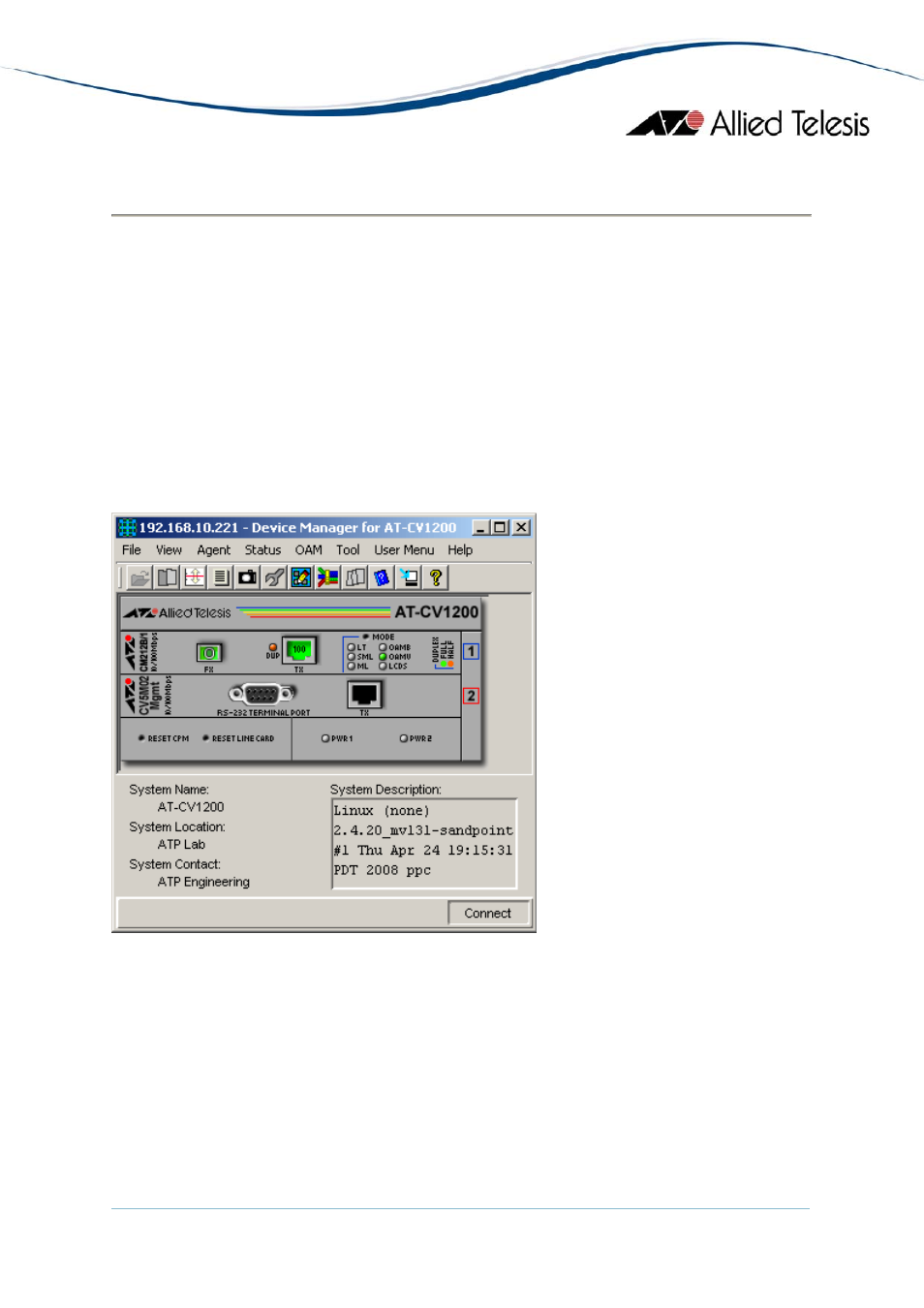Image resolution: width=924 pixels, height=1308 pixels.
Task: Click the highlighted pencil-on-grid toolbar icon
Action: pos(301,578)
